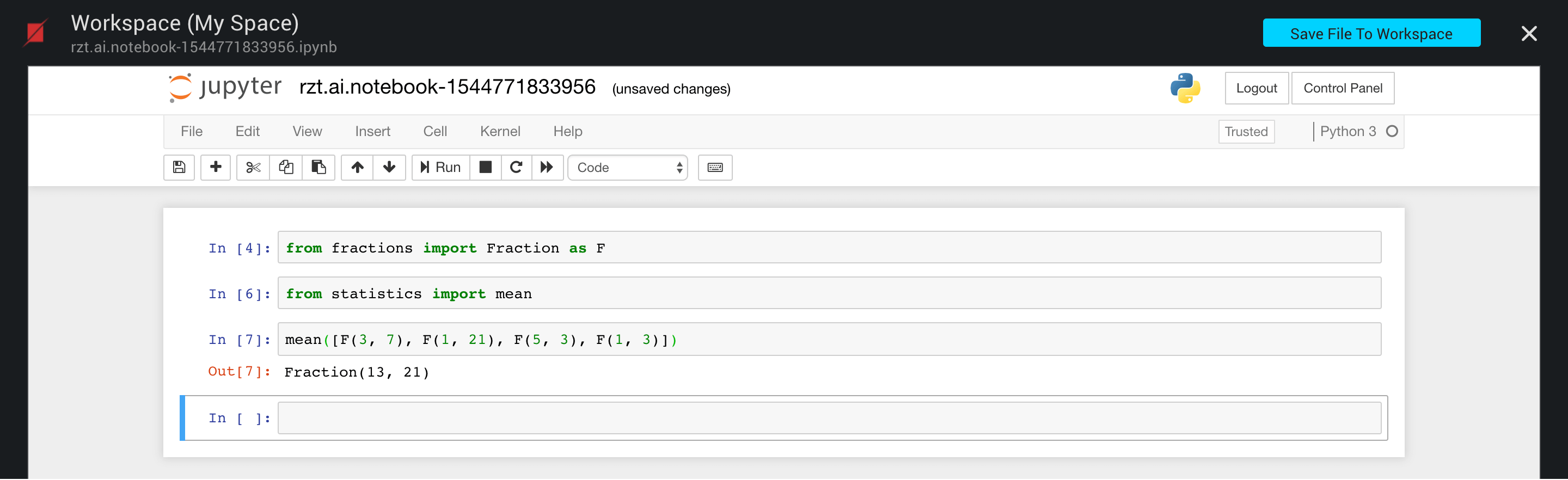The image size is (1568, 480).
Task: Click the Python 3 kernel name
Action: [1347, 131]
